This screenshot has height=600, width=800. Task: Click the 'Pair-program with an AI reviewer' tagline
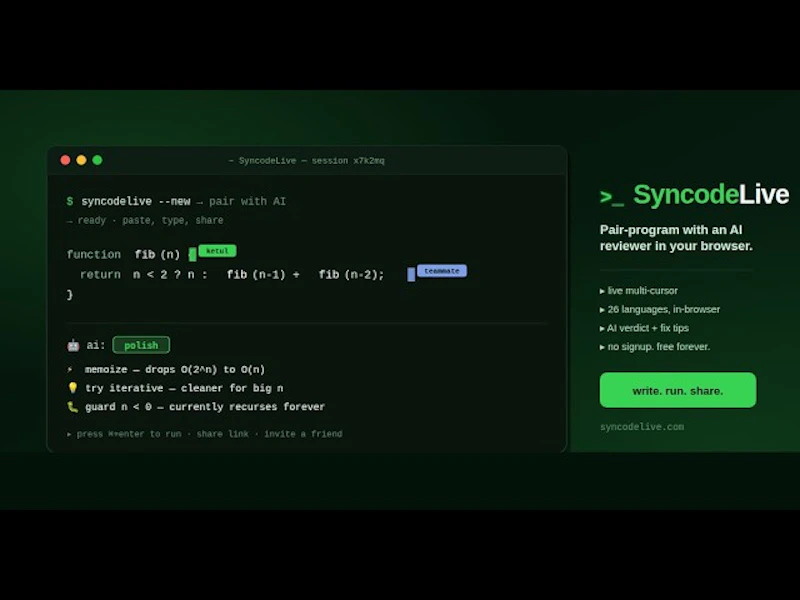[x=676, y=238]
